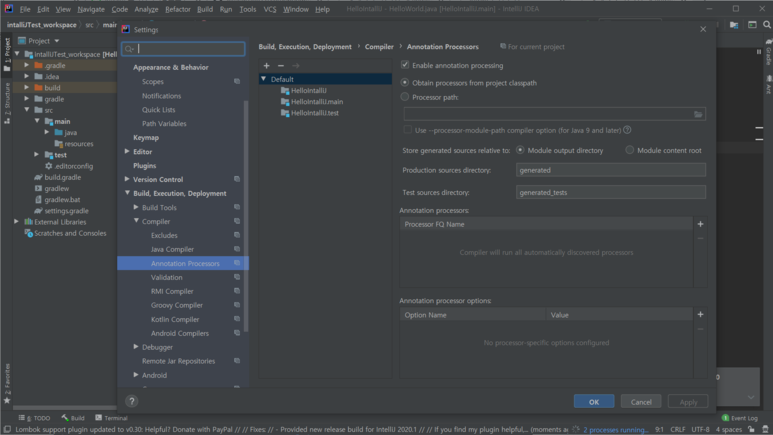
Task: Open the TODO tool window
Action: [35, 418]
